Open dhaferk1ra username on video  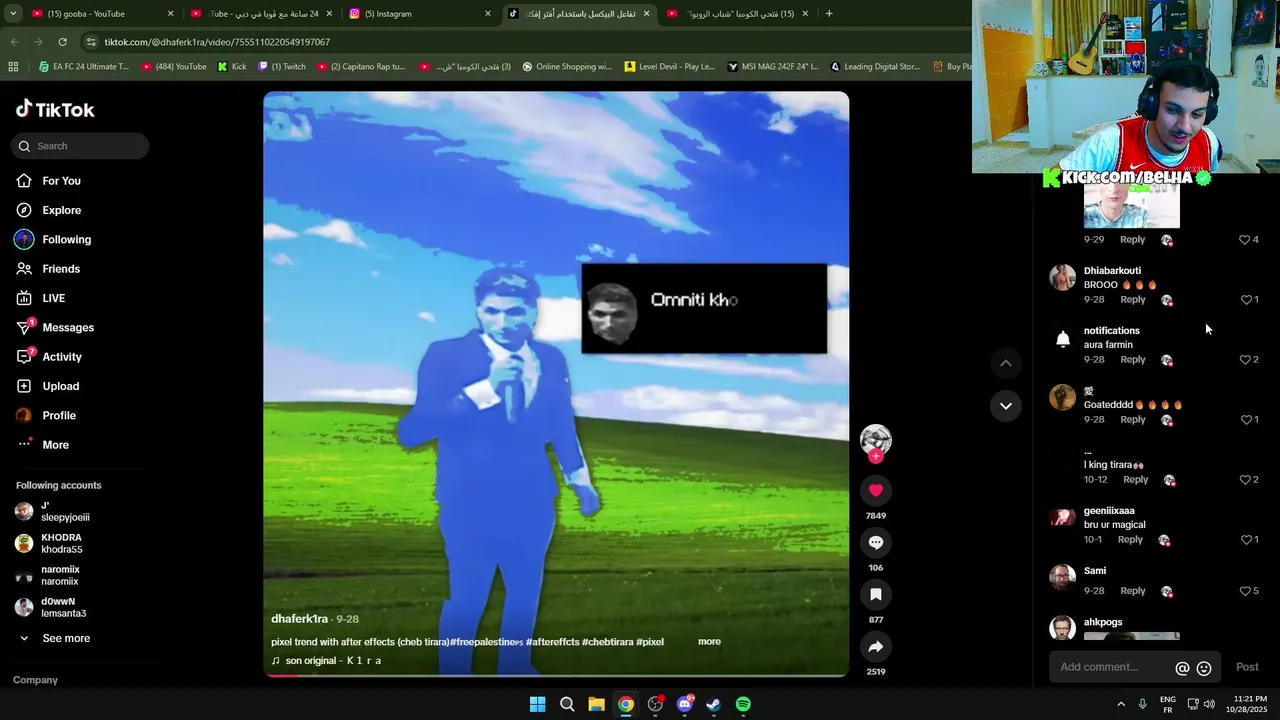[299, 619]
